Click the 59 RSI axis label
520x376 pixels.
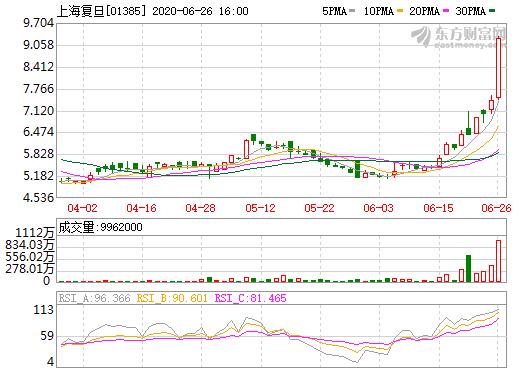tap(47, 336)
